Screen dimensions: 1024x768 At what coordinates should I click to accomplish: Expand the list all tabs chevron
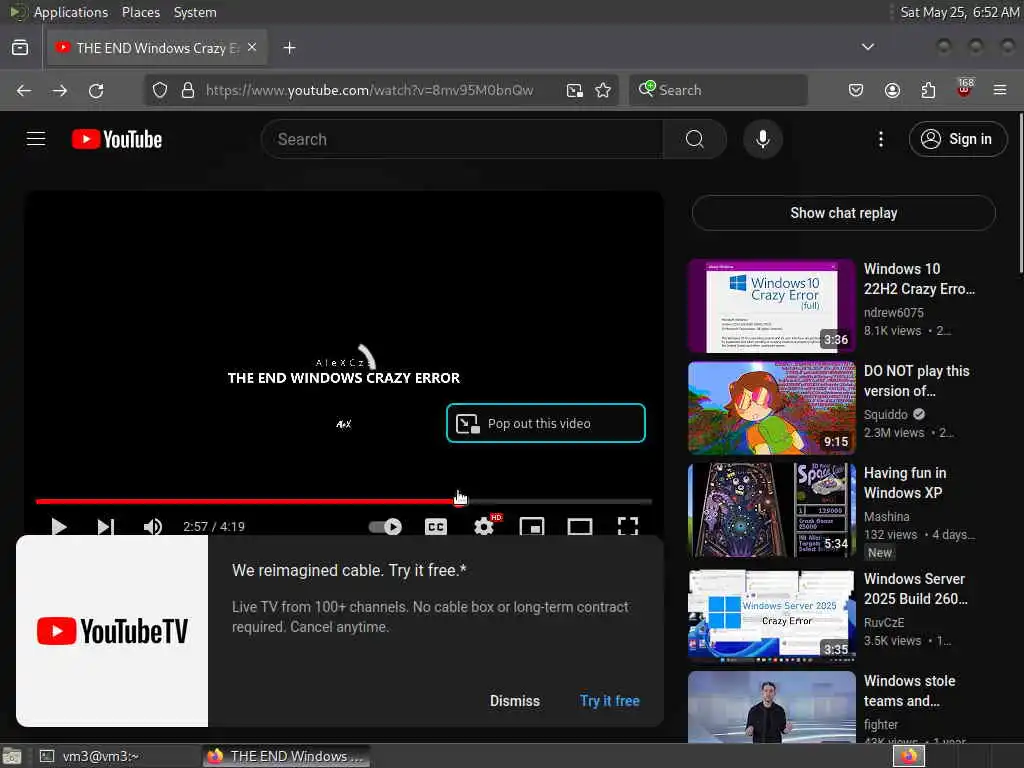pyautogui.click(x=867, y=47)
